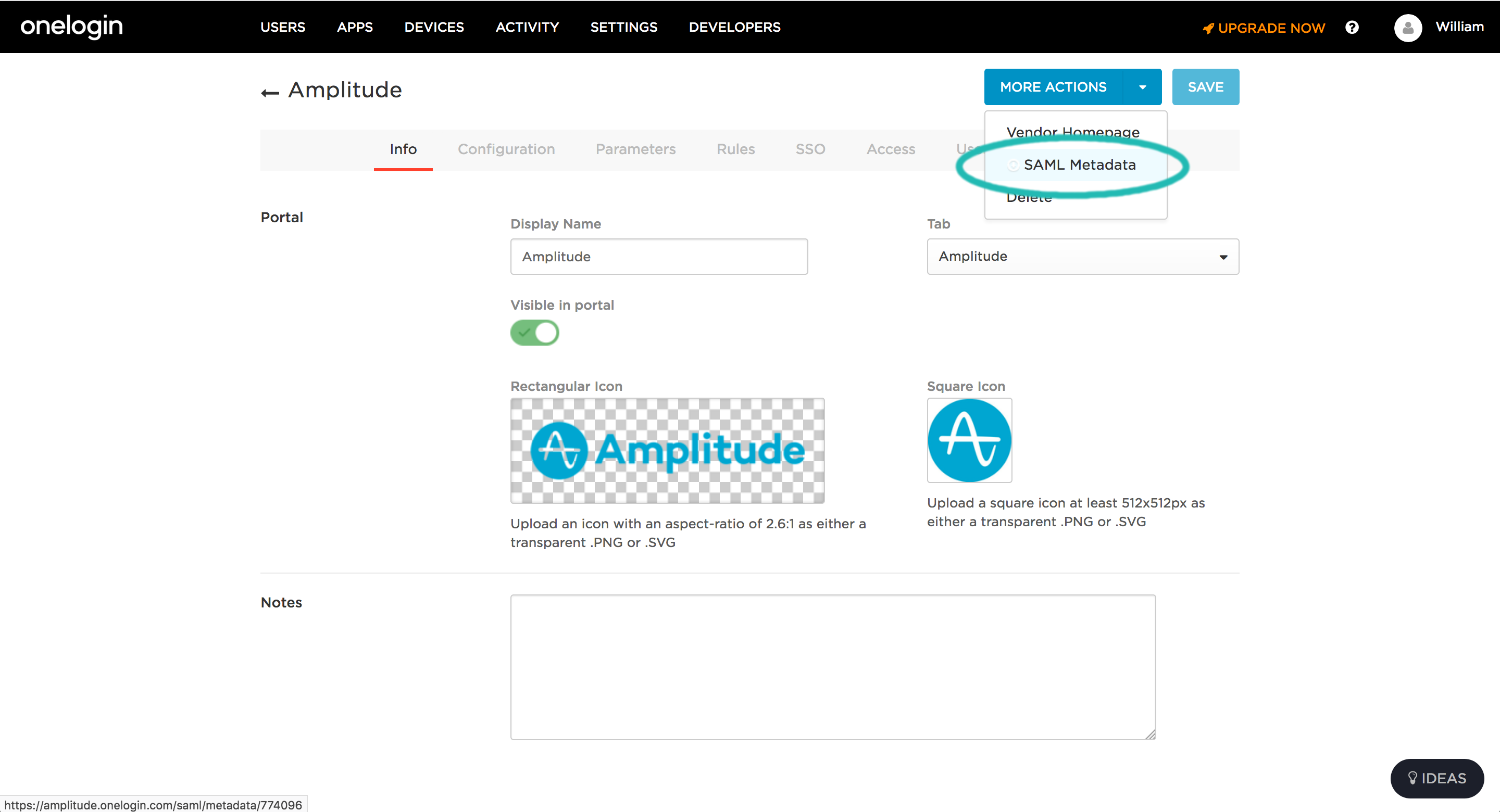
Task: Click the More Actions button
Action: (1053, 87)
